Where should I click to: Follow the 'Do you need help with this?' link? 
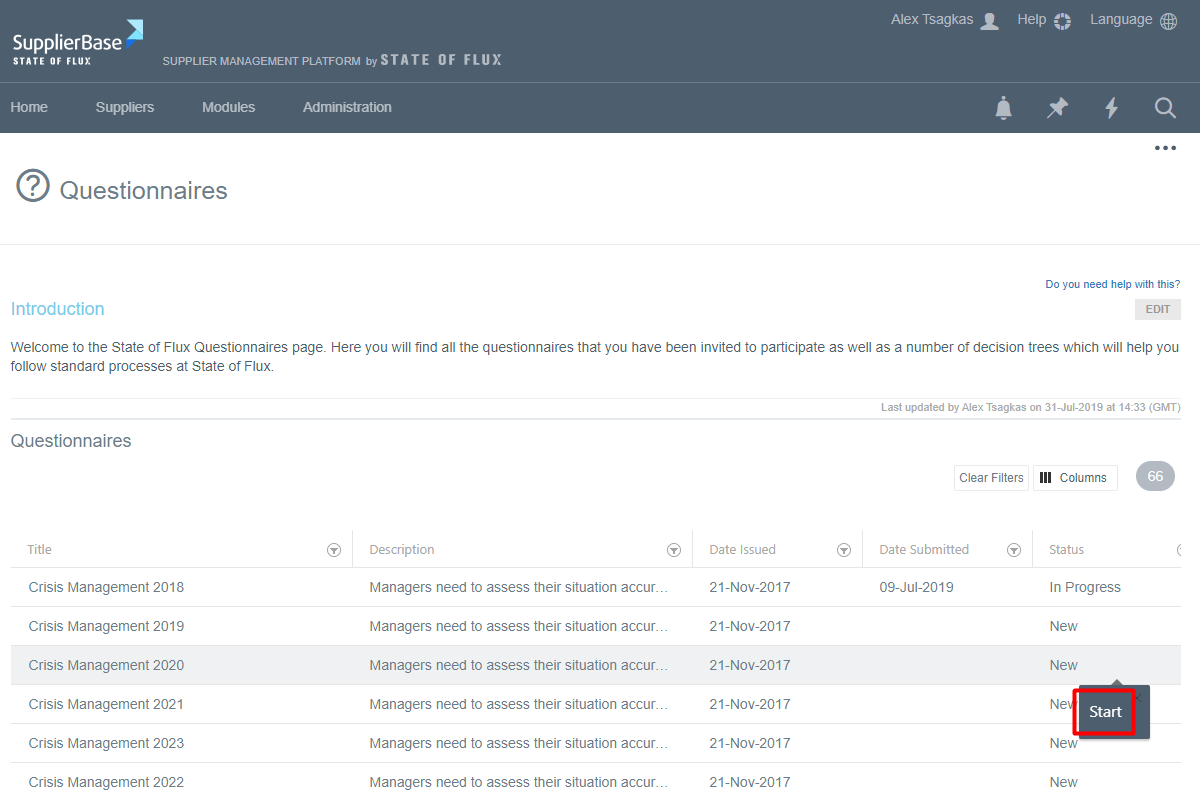pos(1112,284)
